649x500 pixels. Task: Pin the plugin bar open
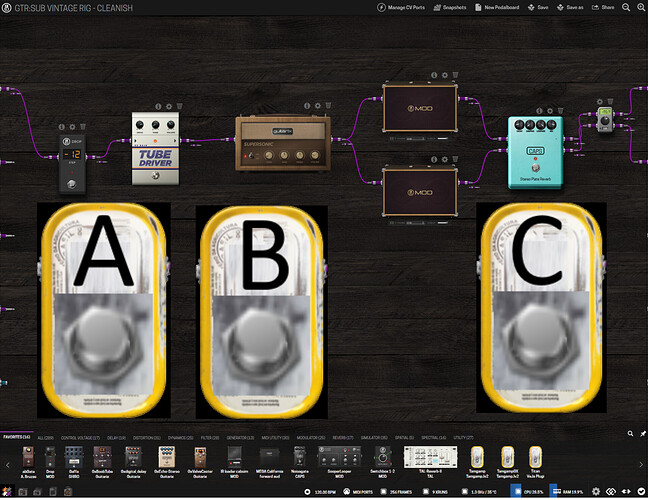click(x=643, y=433)
